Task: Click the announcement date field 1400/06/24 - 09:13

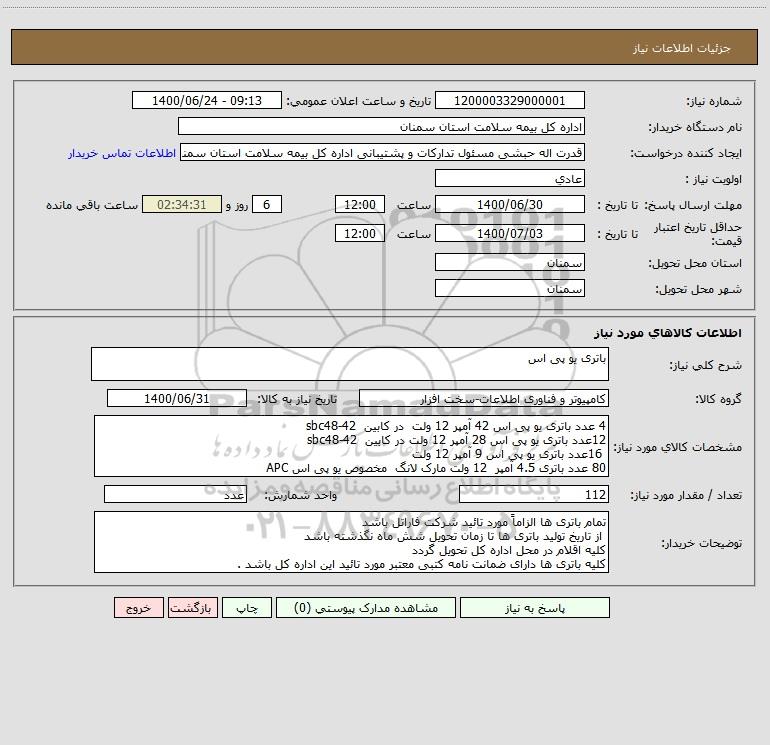Action: (207, 101)
